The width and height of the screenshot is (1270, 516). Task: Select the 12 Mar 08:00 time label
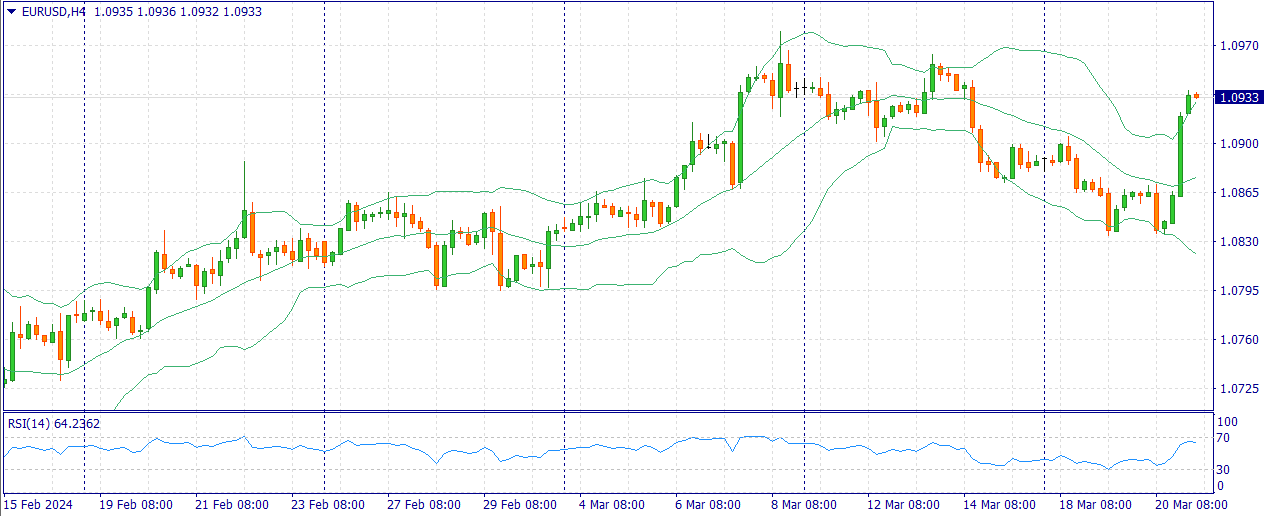click(904, 505)
